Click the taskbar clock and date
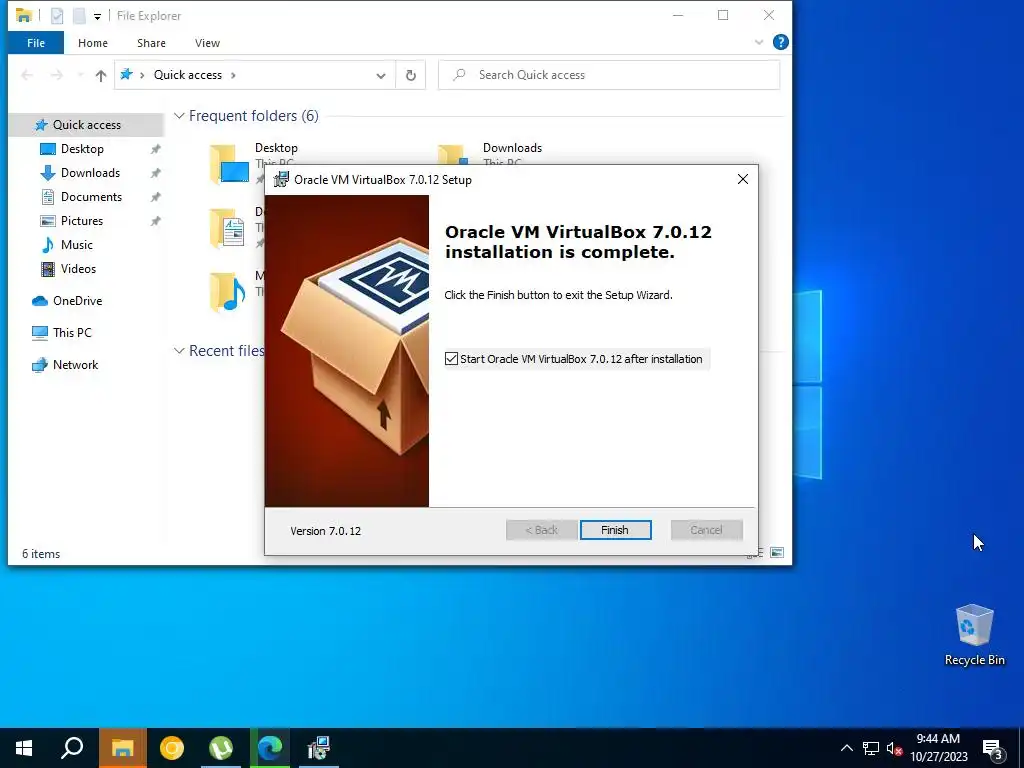Viewport: 1024px width, 768px height. tap(938, 748)
